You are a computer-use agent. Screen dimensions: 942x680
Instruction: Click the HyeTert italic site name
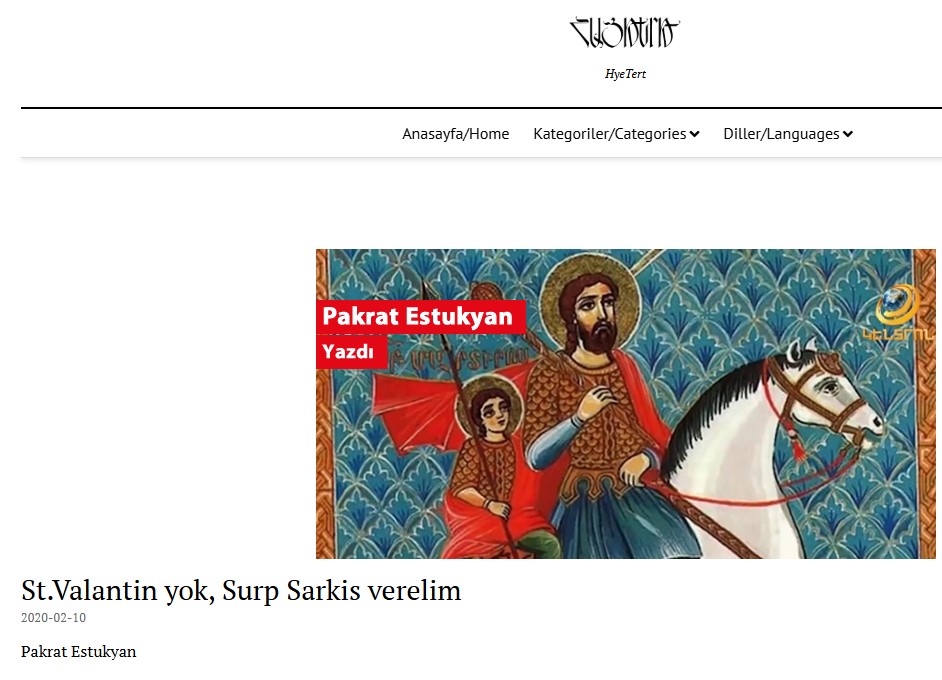click(625, 74)
